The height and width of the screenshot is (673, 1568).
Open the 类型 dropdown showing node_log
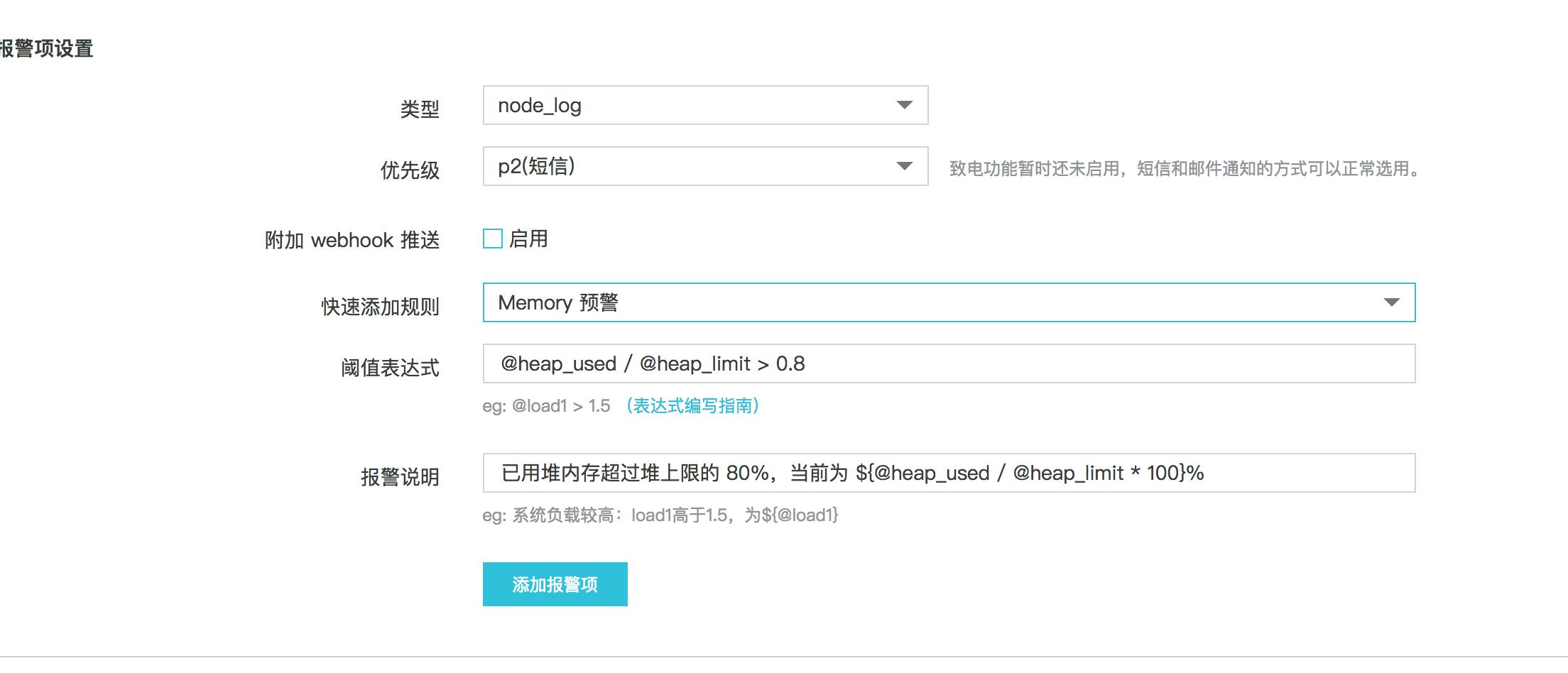tap(703, 105)
